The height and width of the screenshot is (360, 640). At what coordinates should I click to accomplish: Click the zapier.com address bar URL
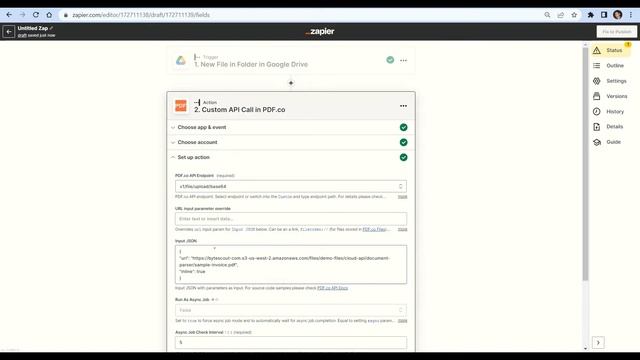(141, 15)
